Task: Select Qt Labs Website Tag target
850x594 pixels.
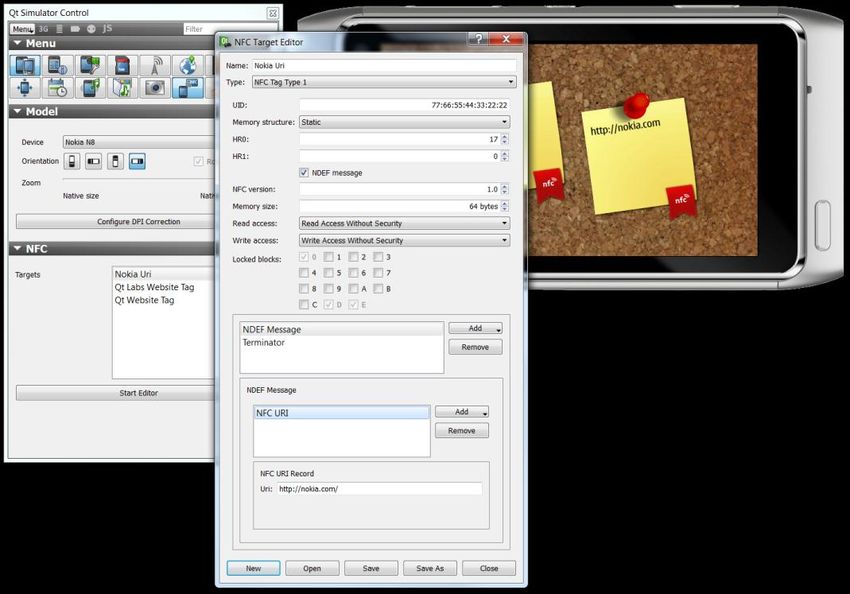Action: pyautogui.click(x=164, y=287)
